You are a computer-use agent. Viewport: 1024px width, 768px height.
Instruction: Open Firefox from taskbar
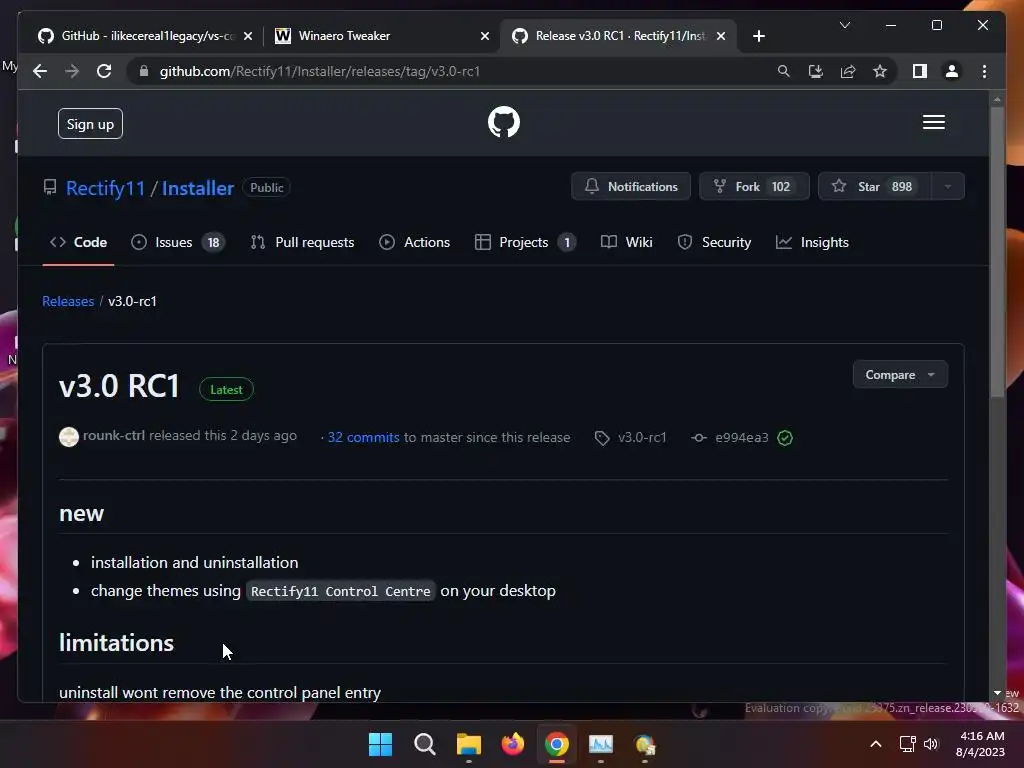[x=513, y=744]
